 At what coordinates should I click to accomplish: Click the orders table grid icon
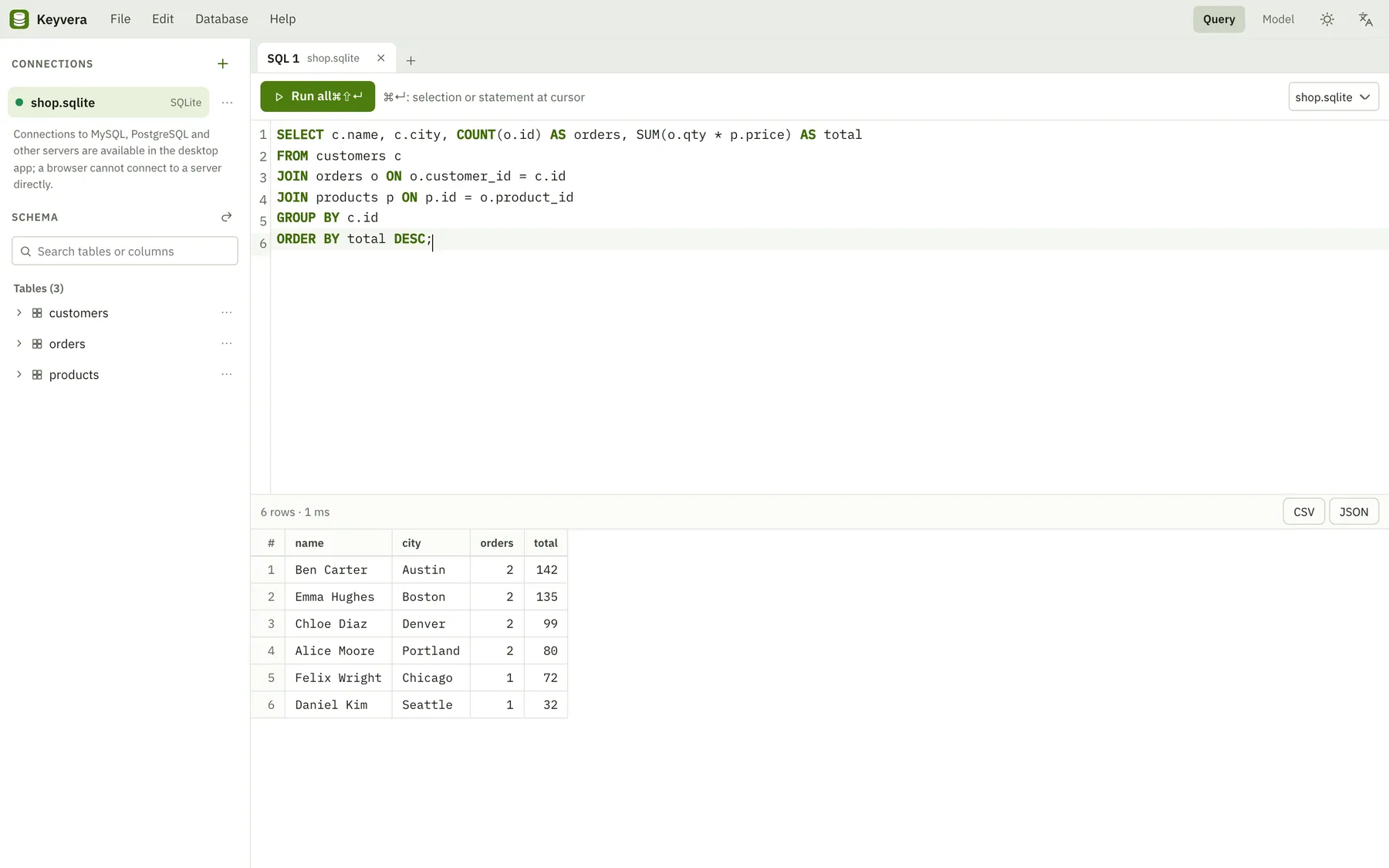point(37,344)
